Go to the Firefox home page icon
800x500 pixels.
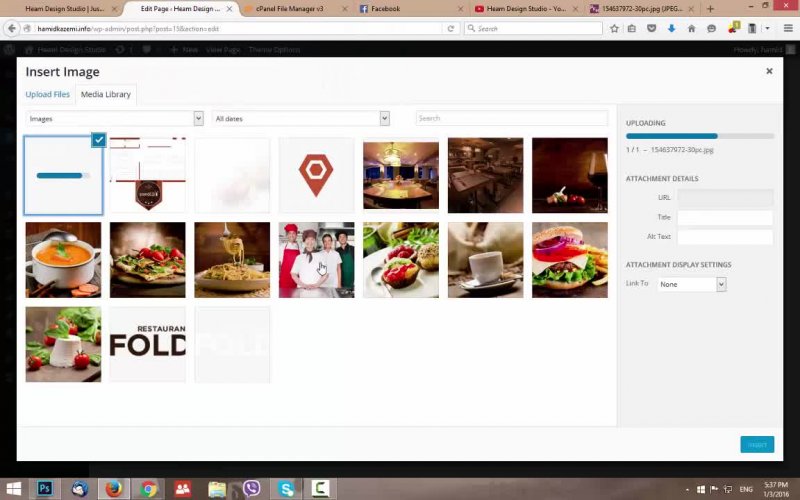(x=691, y=29)
